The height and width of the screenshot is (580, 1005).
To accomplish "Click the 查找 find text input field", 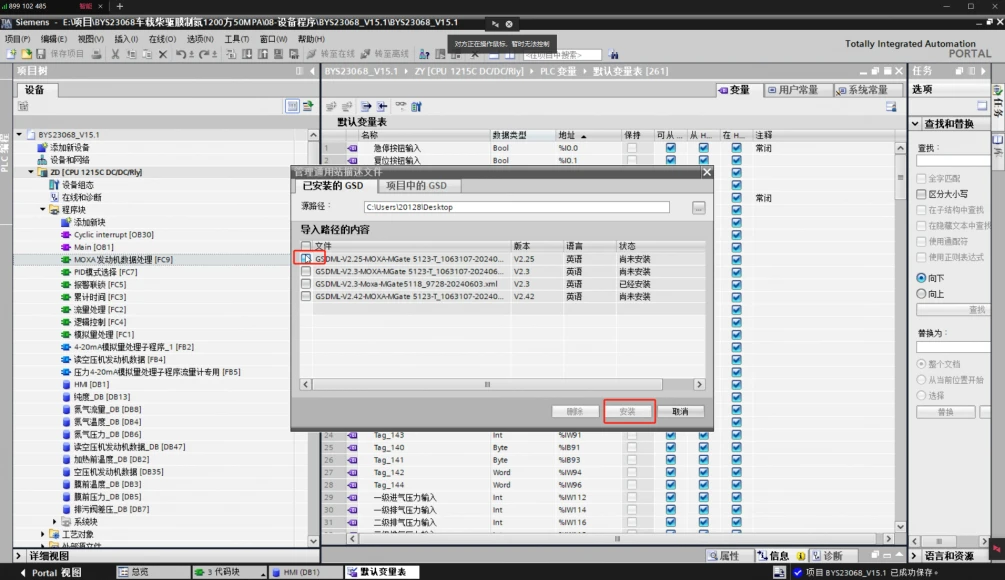I will [x=954, y=161].
